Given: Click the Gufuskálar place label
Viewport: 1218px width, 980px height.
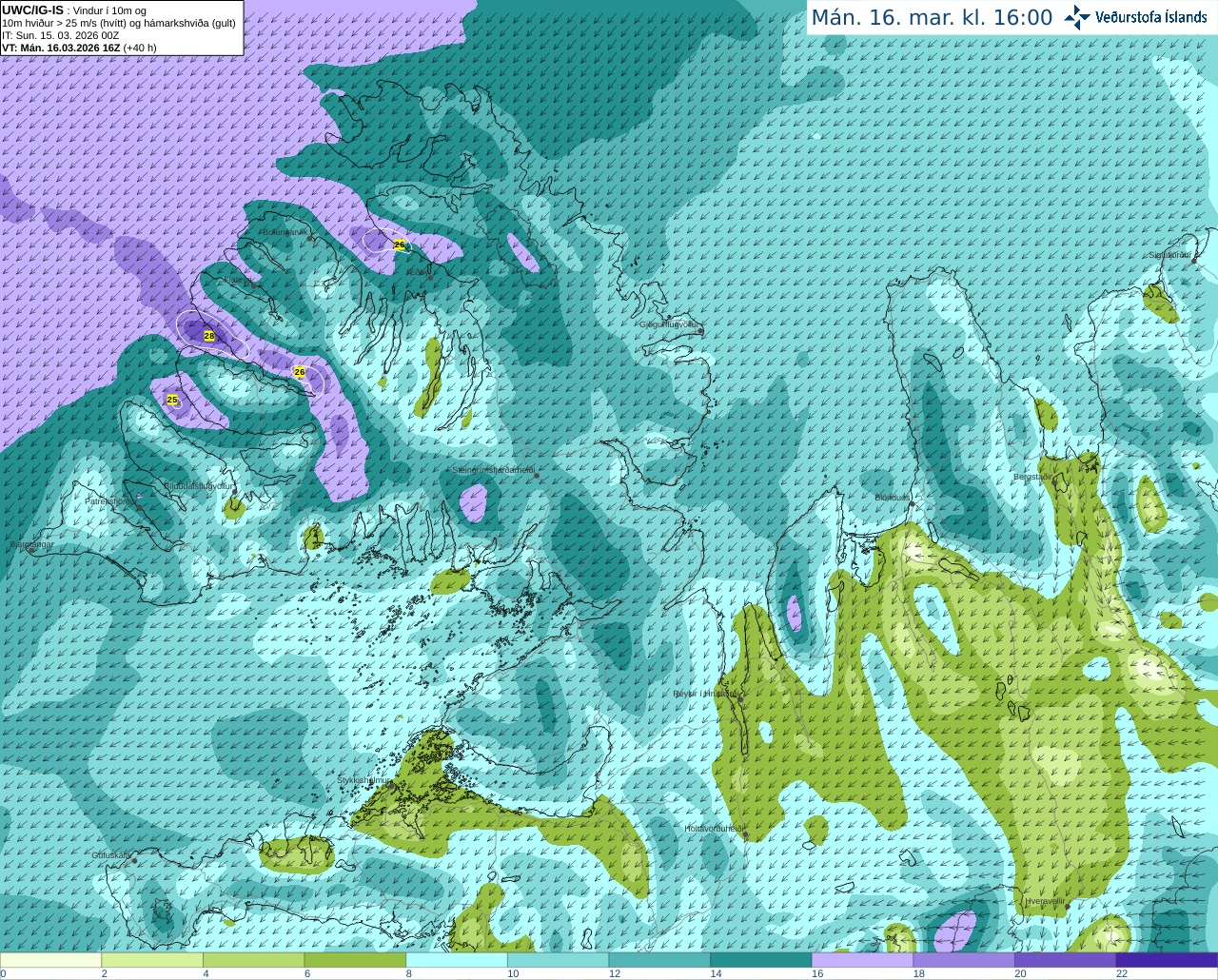Looking at the screenshot, I should (111, 855).
